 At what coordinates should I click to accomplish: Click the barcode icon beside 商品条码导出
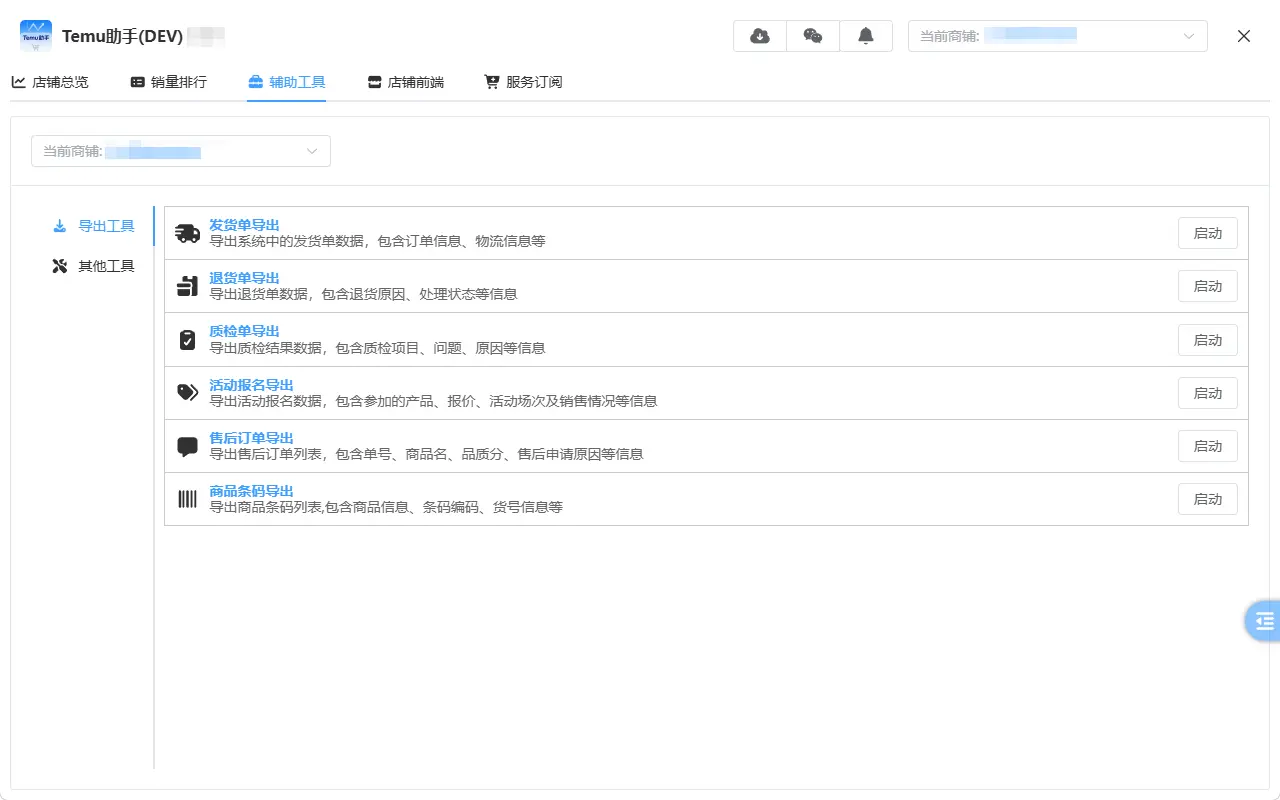point(186,498)
